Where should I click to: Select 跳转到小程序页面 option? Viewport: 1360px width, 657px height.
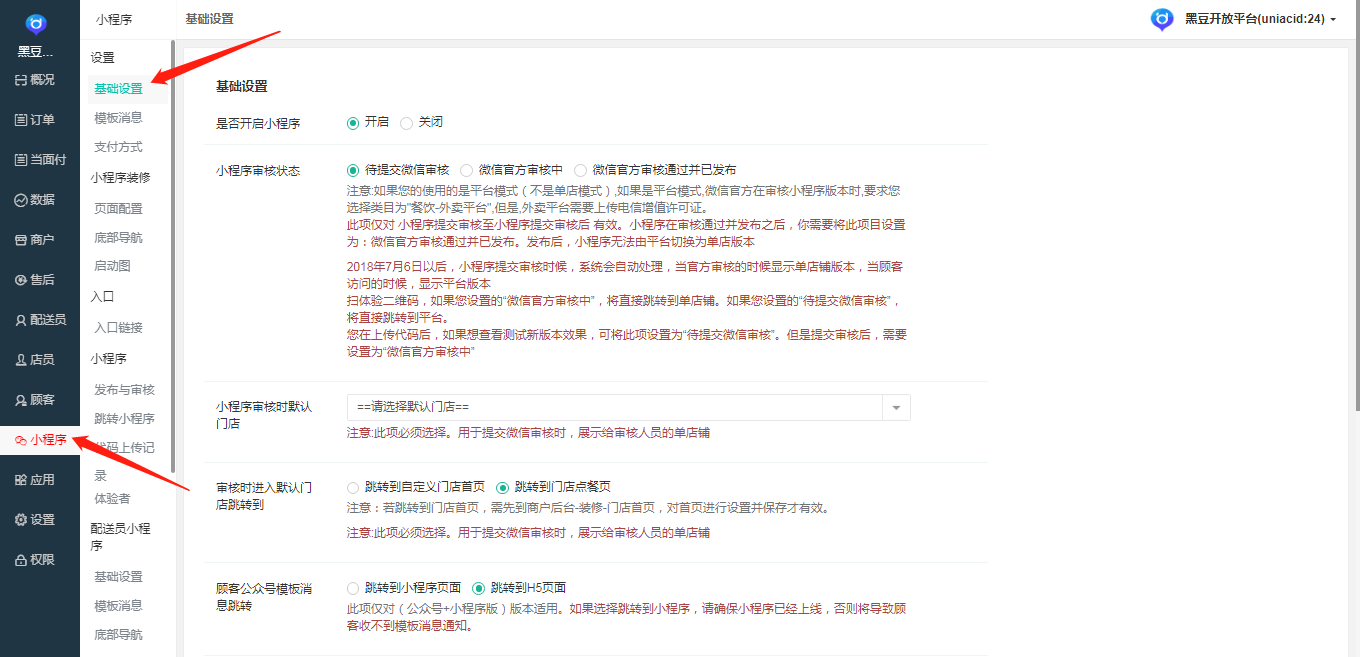pyautogui.click(x=353, y=588)
